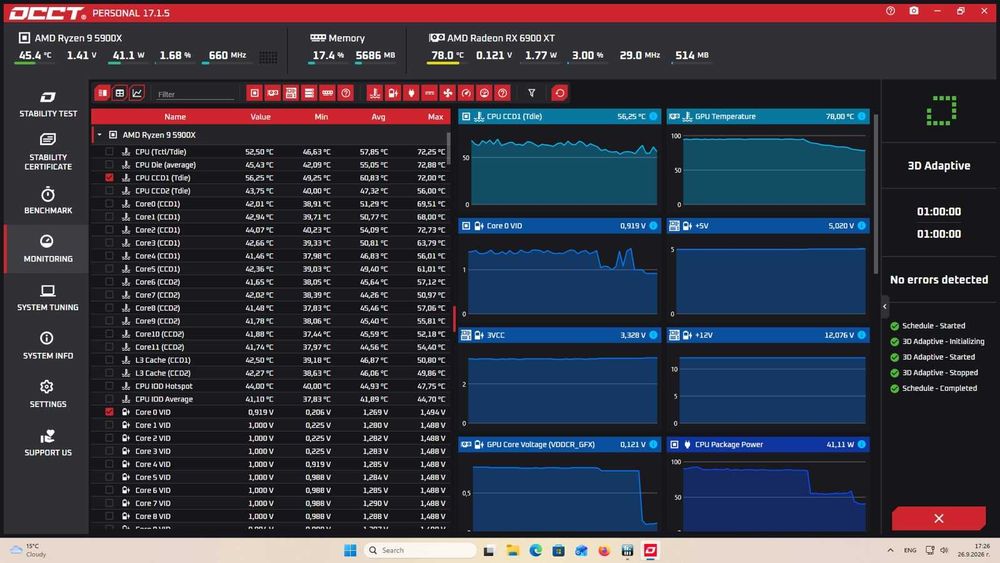Image resolution: width=1000 pixels, height=563 pixels.
Task: Open the Stability Test section
Action: point(48,104)
